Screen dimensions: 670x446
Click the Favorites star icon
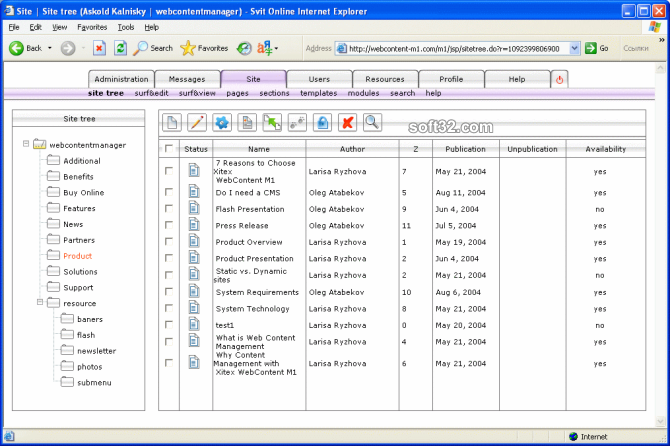(188, 48)
